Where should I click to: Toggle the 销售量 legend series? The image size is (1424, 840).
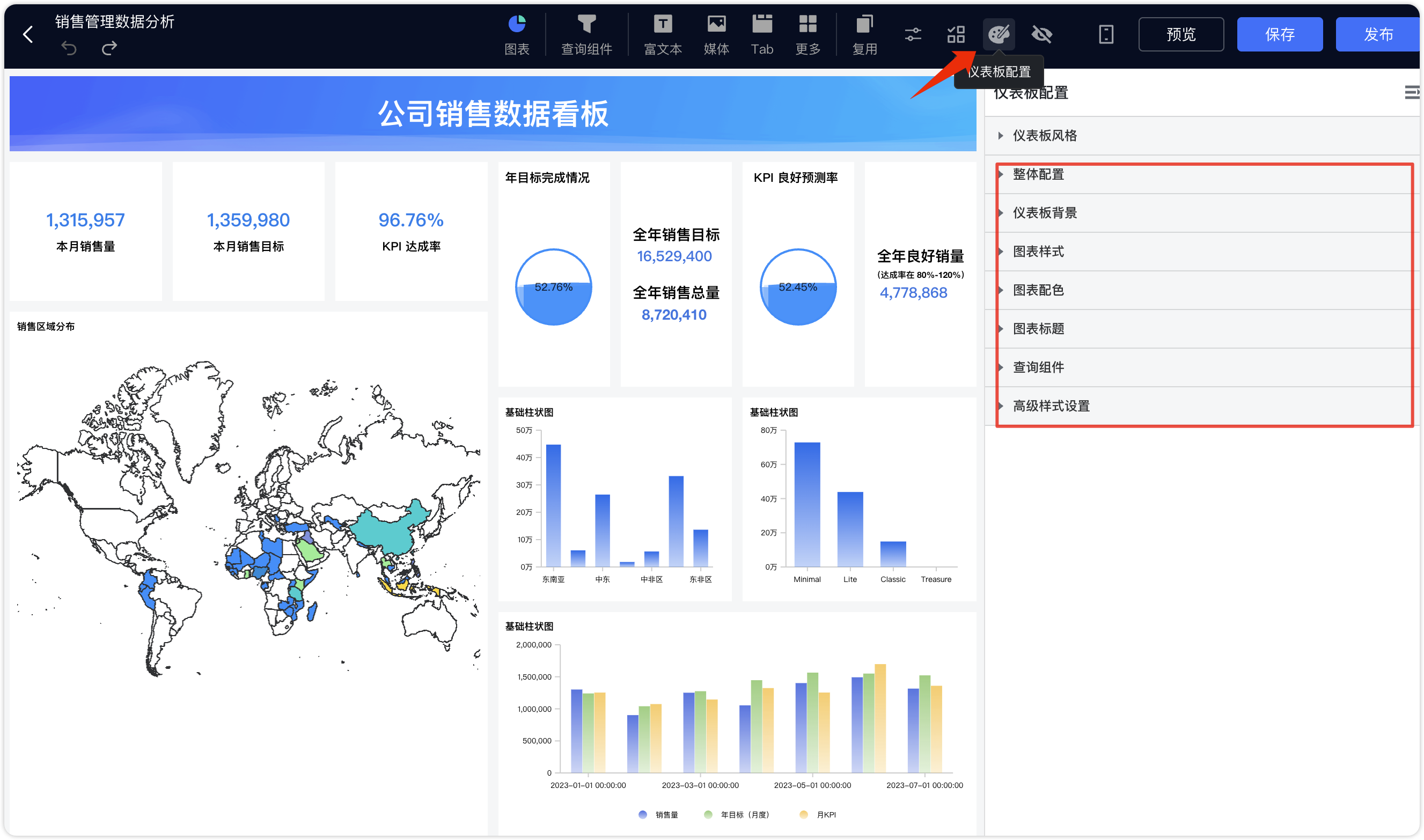(x=658, y=815)
